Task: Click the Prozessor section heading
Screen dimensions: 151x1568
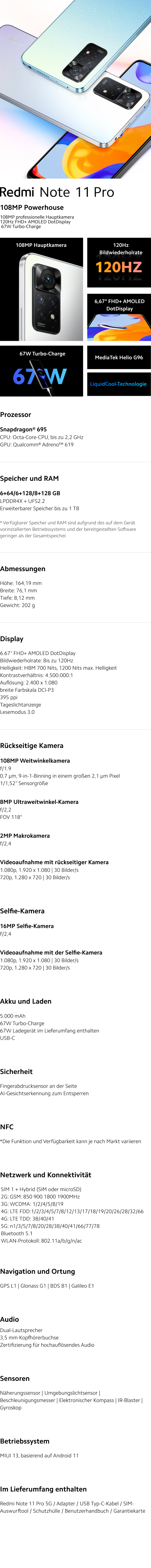Action: point(16,415)
